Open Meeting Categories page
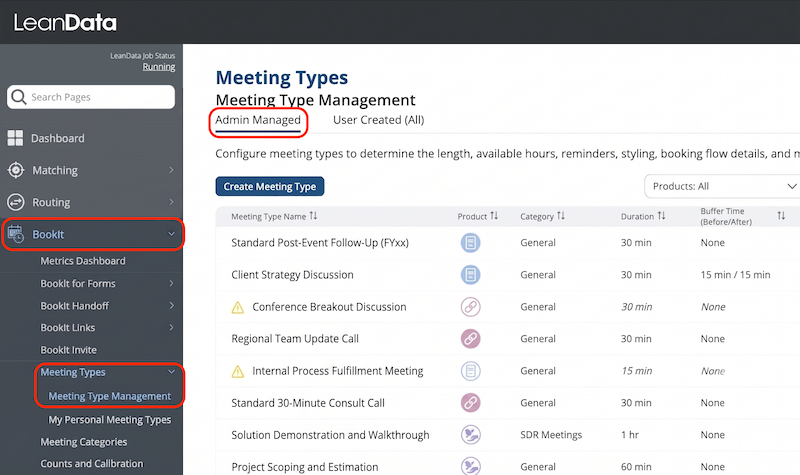 pos(84,442)
